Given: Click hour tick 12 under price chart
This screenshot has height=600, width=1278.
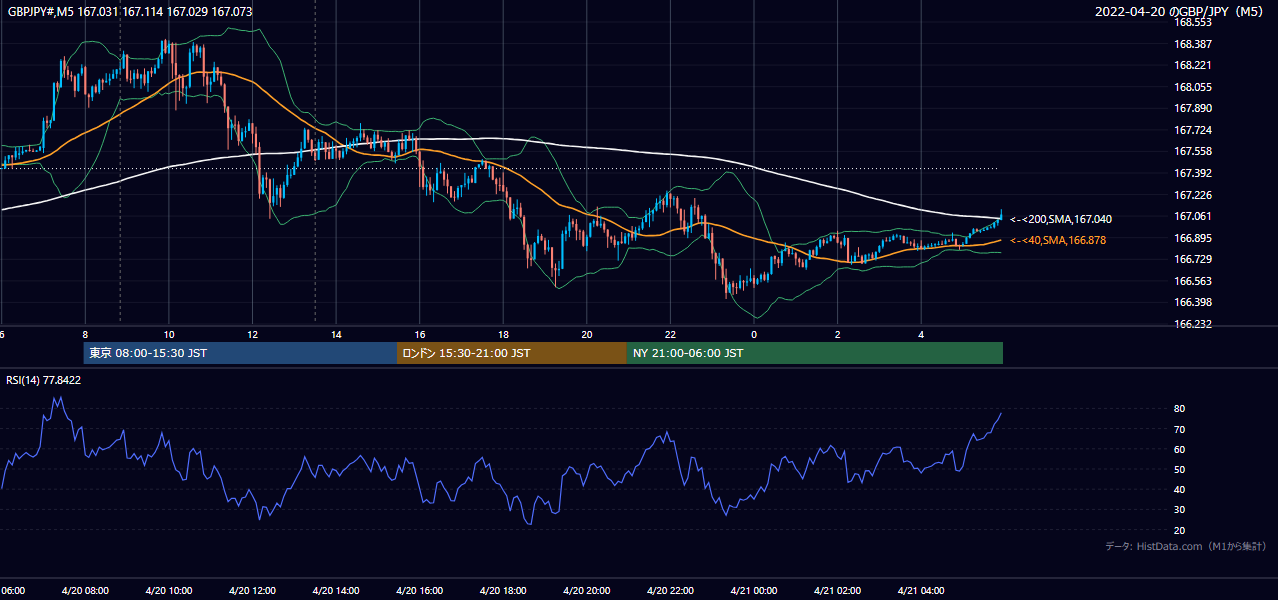Looking at the screenshot, I should click(x=252, y=334).
